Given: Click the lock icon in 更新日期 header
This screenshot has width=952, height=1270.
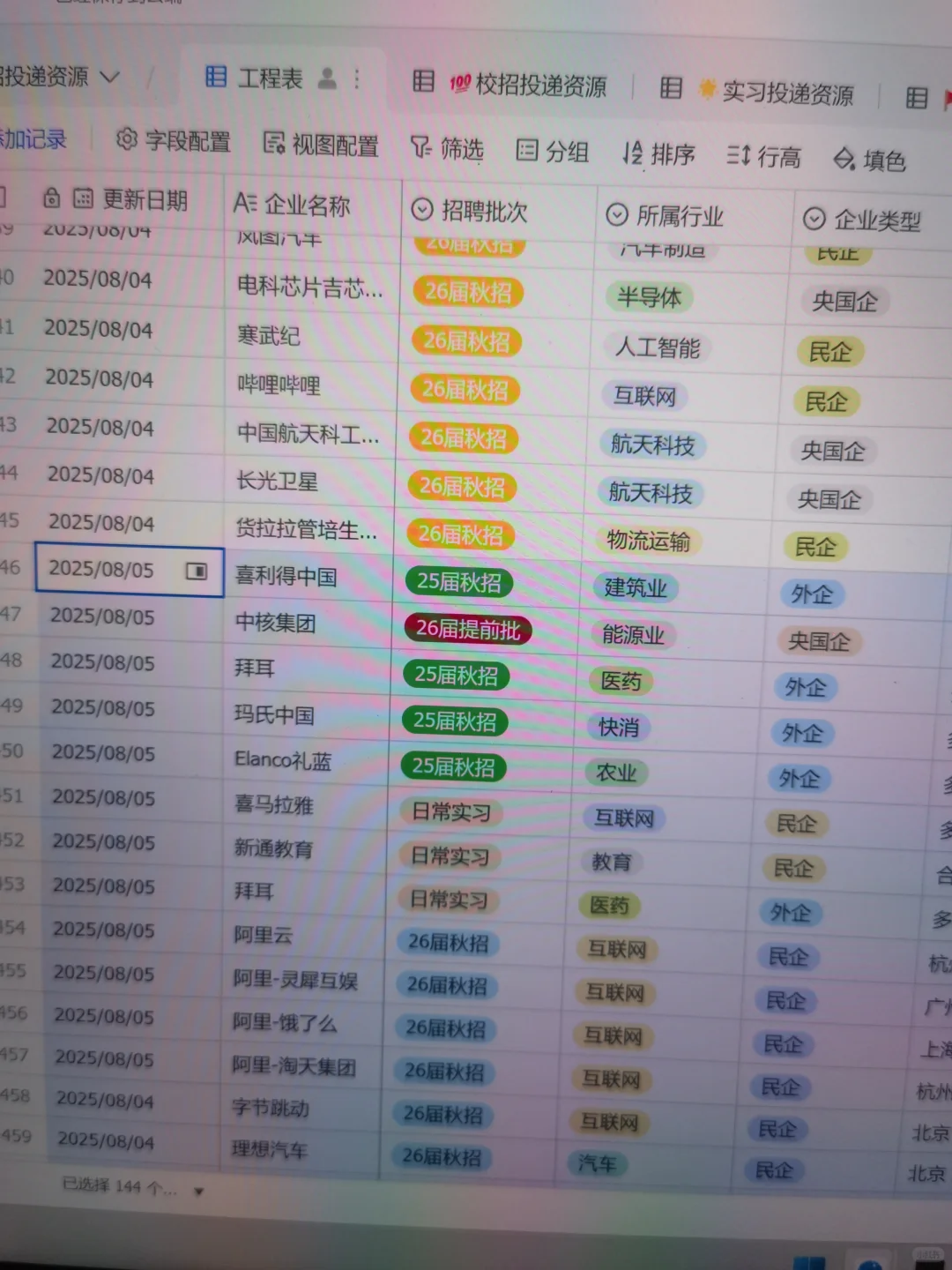Looking at the screenshot, I should pos(52,198).
